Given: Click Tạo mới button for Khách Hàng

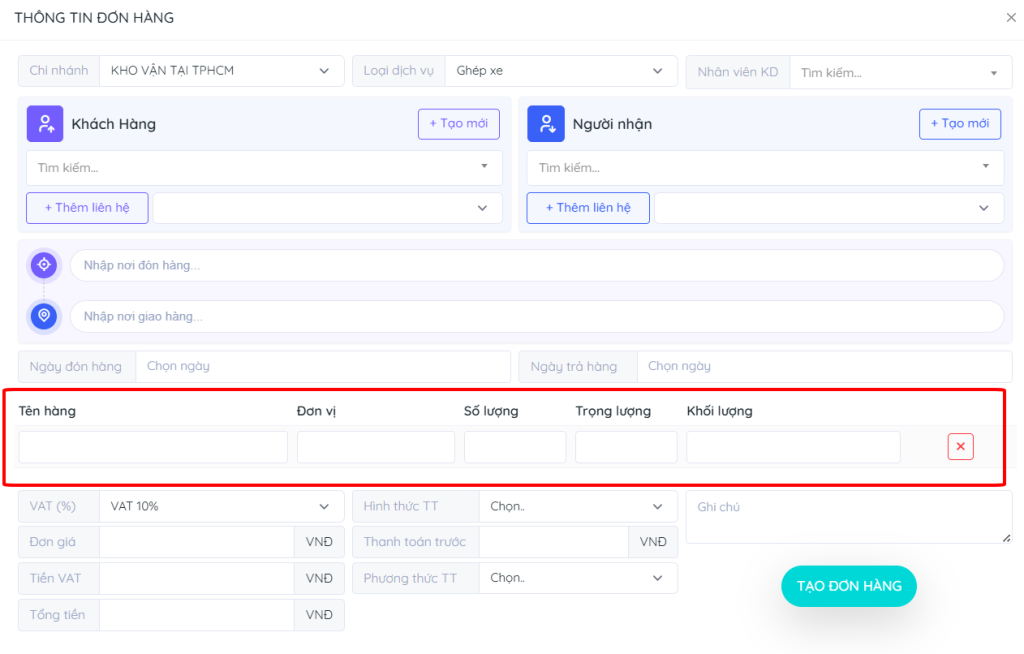Looking at the screenshot, I should point(458,124).
